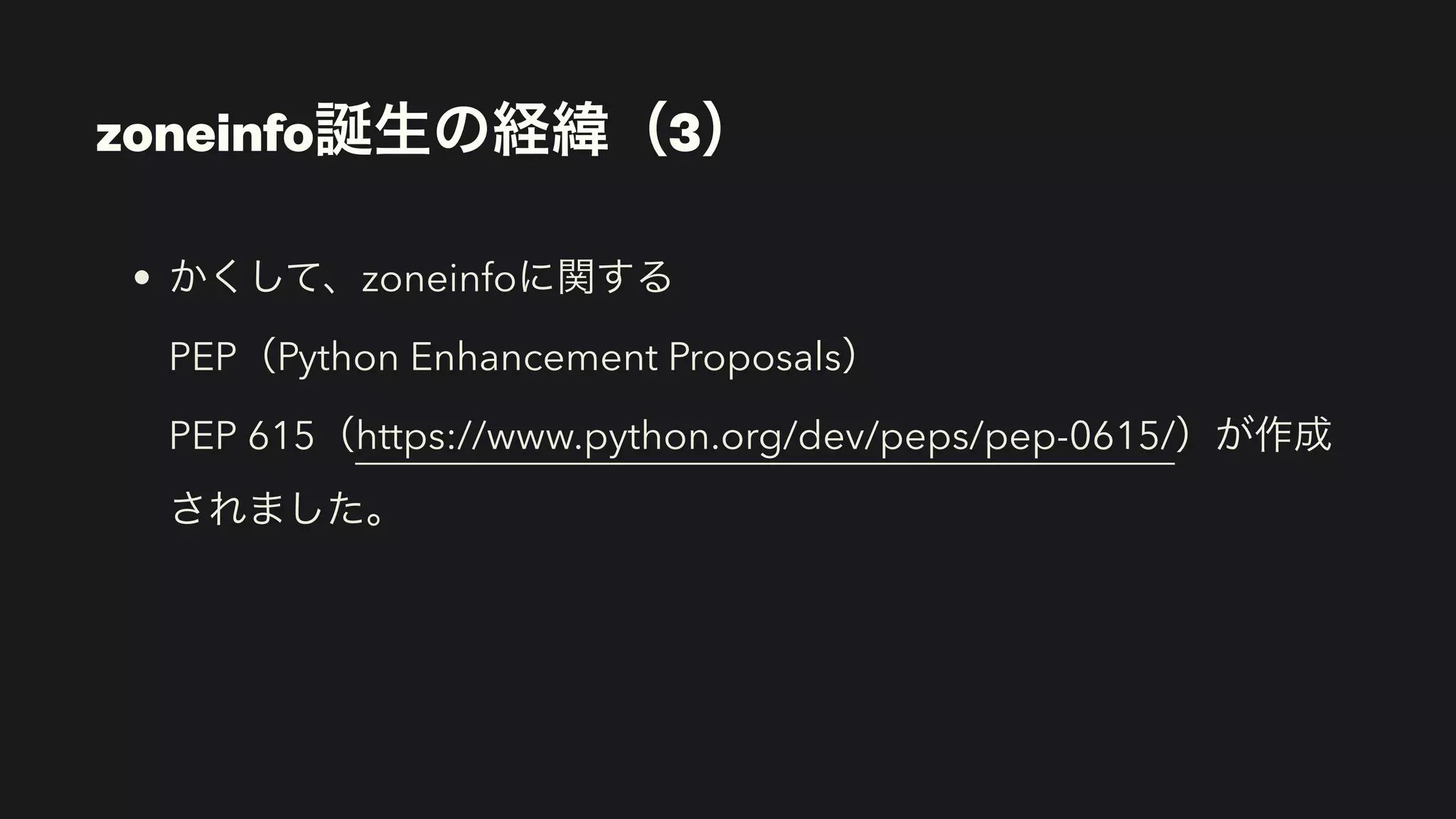Click the kanji 誕生 in the title
The image size is (1456, 819).
tap(373, 130)
